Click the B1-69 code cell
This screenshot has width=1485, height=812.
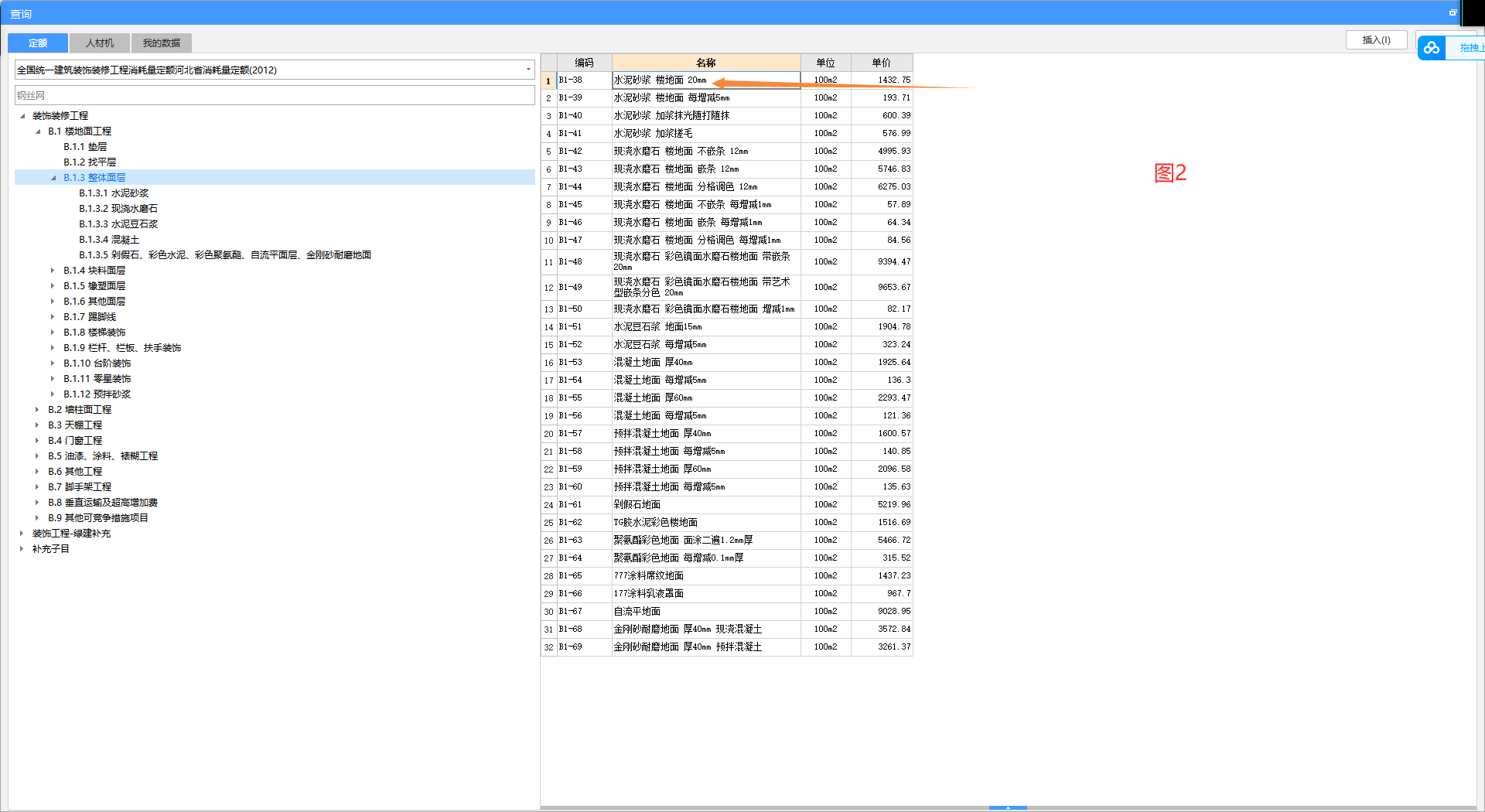click(584, 647)
